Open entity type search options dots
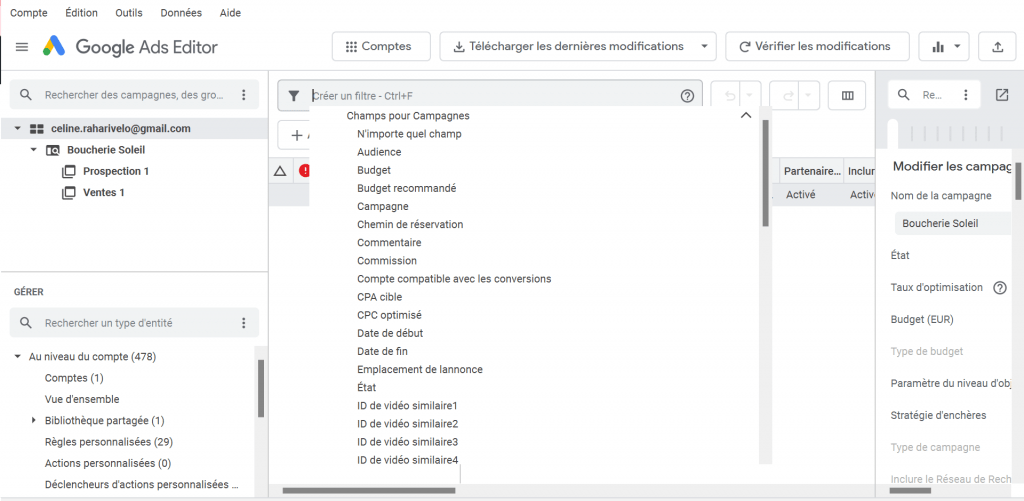 pyautogui.click(x=244, y=323)
